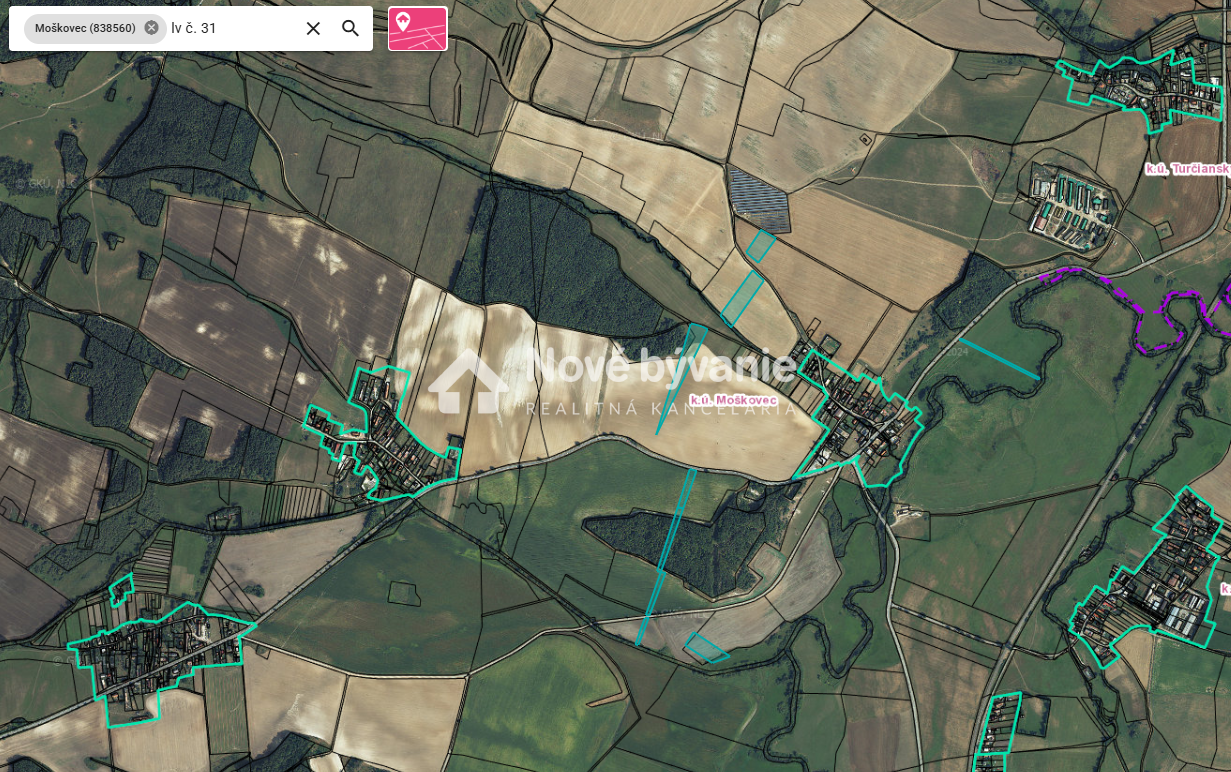This screenshot has height=772, width=1231.
Task: Click the k.ú. Moškovec map label
Action: pos(733,400)
